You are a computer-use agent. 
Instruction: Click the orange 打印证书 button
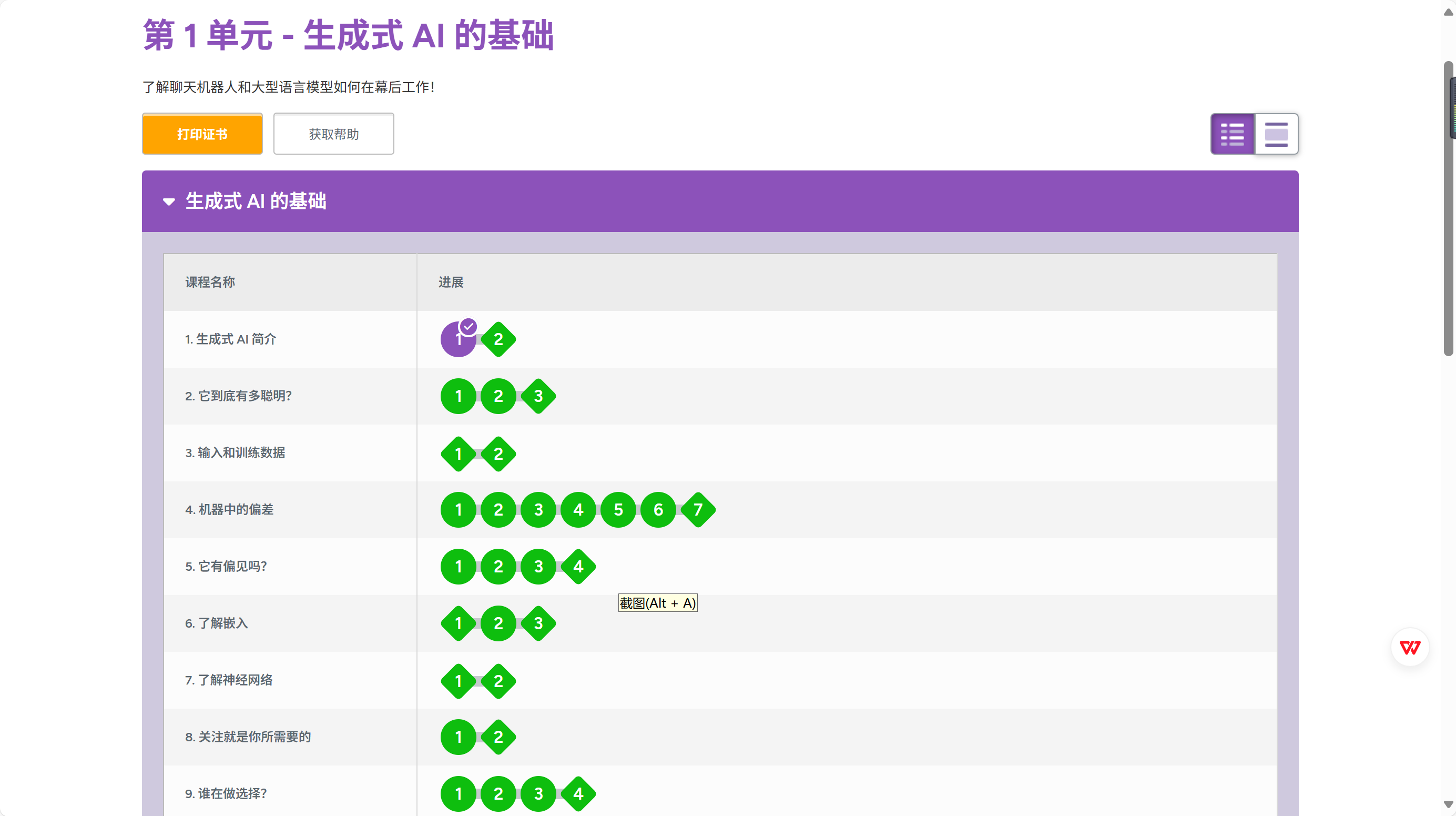click(202, 134)
